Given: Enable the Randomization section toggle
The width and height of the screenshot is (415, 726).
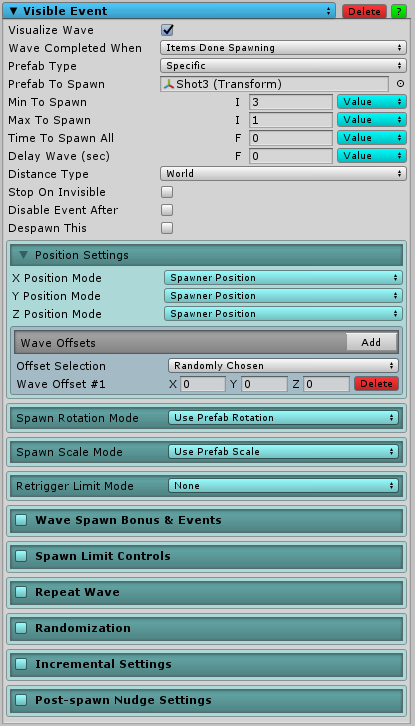Looking at the screenshot, I should click(x=21, y=628).
